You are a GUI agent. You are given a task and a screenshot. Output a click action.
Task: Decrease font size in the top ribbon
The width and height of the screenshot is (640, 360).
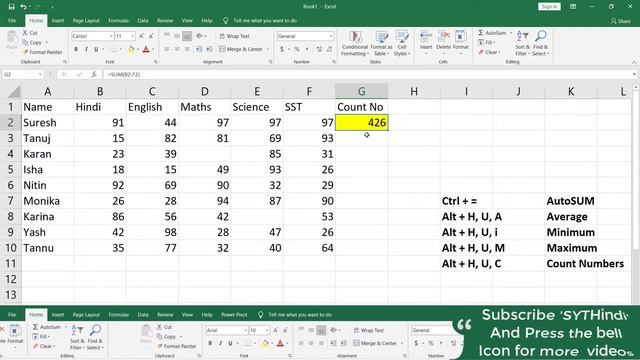point(151,36)
